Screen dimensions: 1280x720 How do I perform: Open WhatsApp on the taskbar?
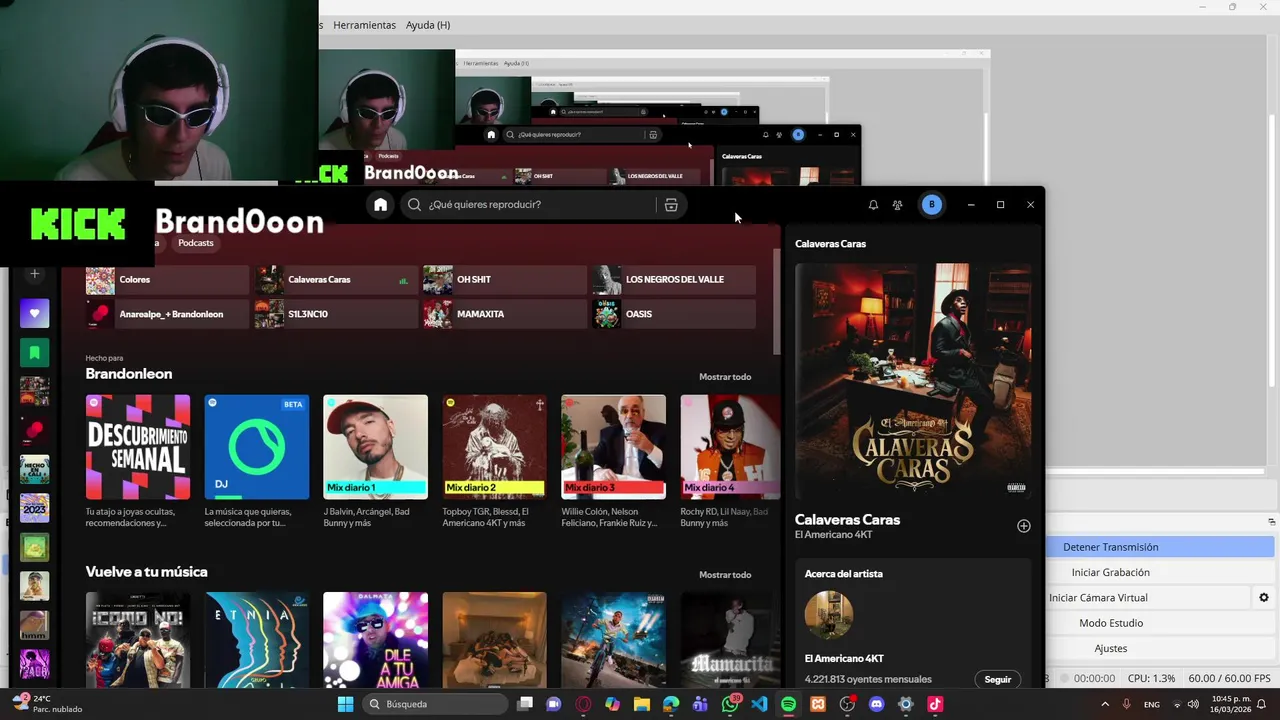point(730,704)
